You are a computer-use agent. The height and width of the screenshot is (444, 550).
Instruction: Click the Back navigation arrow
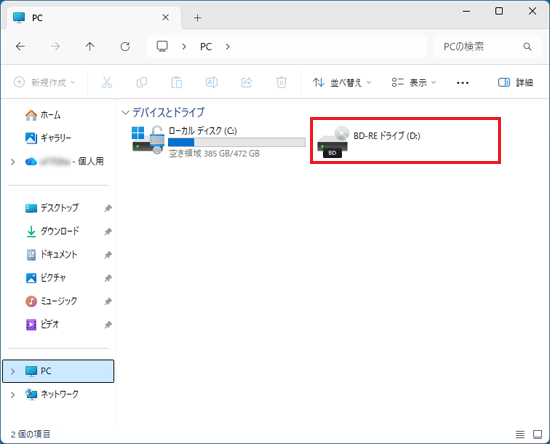click(x=20, y=47)
